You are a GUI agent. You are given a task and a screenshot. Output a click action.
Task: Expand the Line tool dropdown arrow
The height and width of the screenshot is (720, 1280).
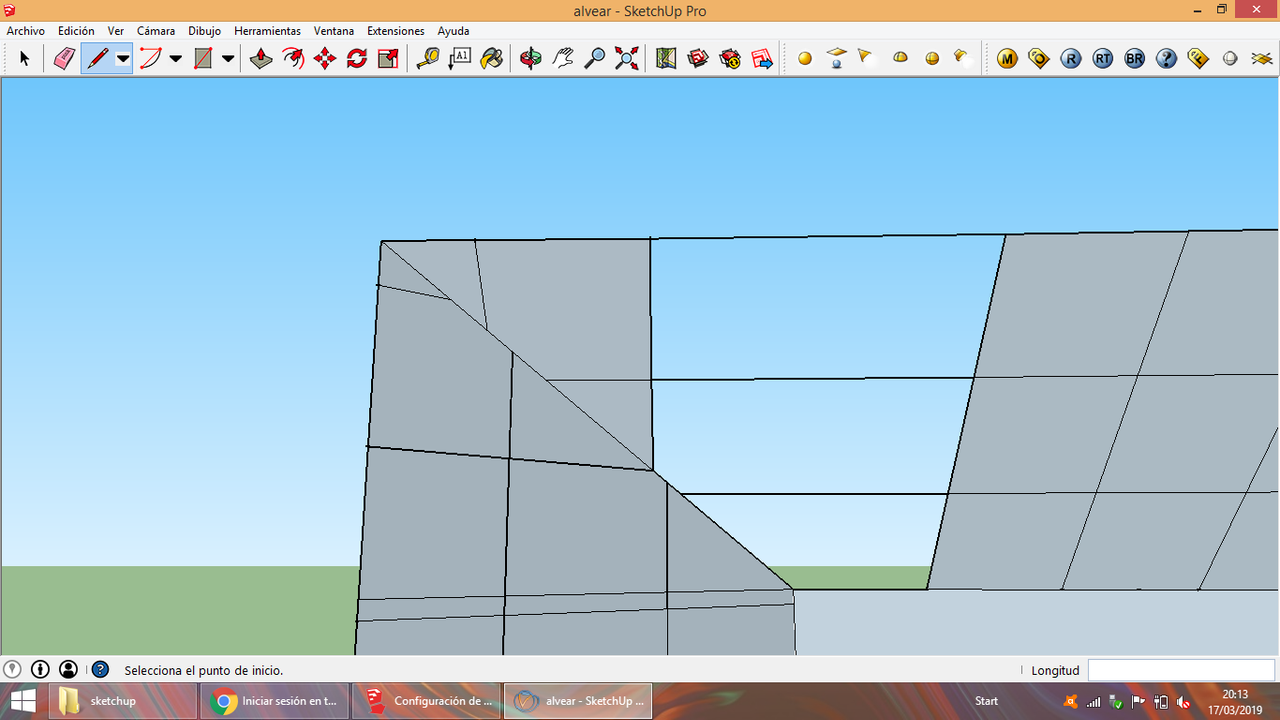point(123,59)
